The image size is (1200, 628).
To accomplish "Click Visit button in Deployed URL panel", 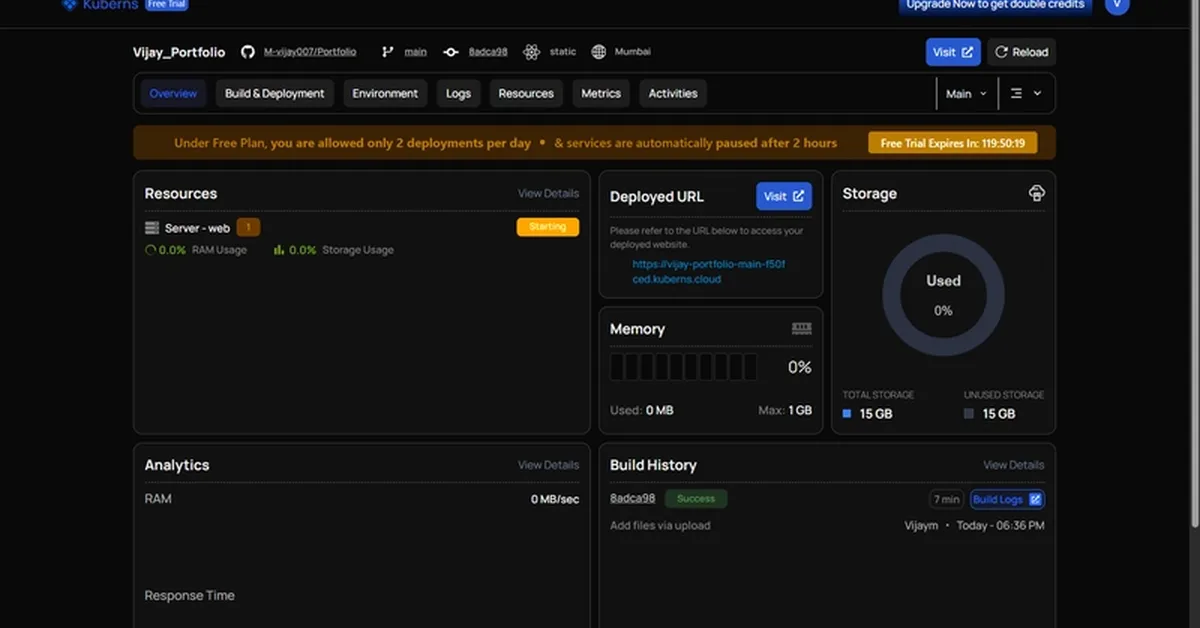I will coord(784,197).
